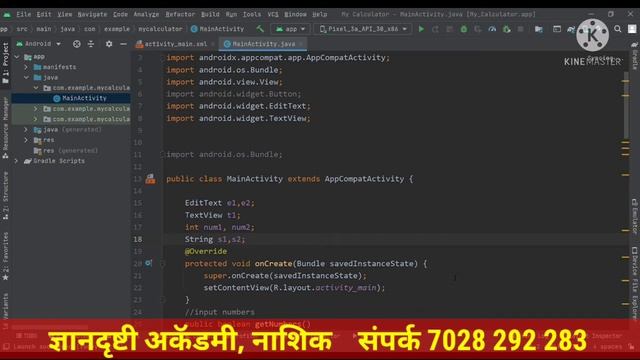Open the Analyze menu
The image size is (640, 360).
(x=146, y=14)
